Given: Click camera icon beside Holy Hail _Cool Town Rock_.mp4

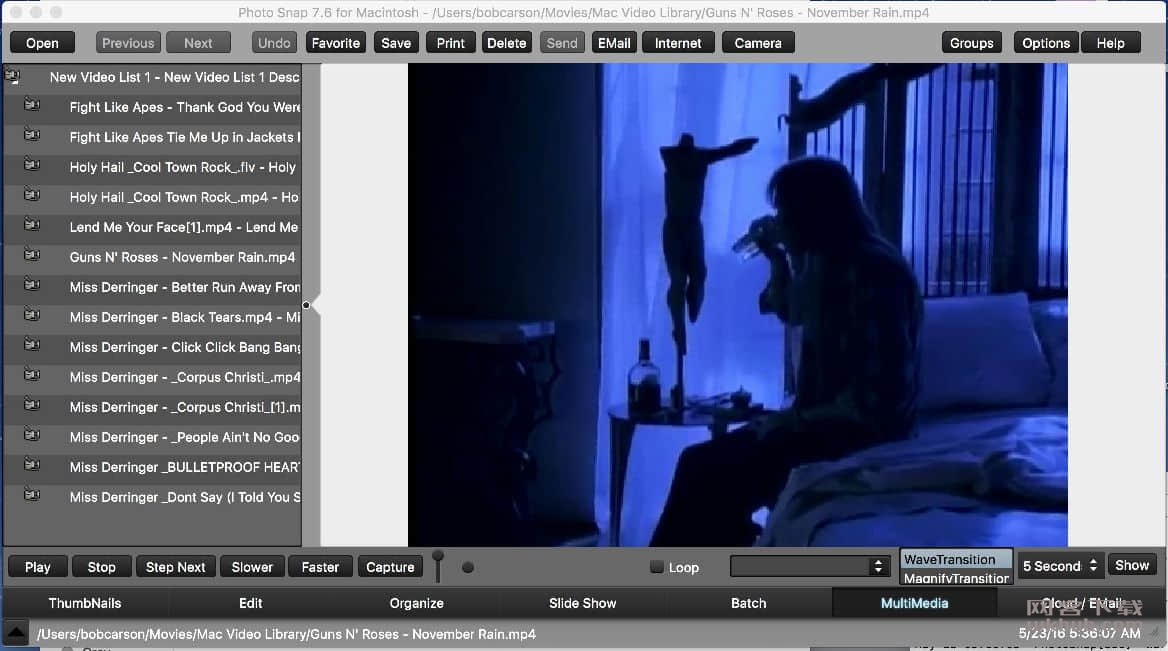Looking at the screenshot, I should [x=32, y=194].
